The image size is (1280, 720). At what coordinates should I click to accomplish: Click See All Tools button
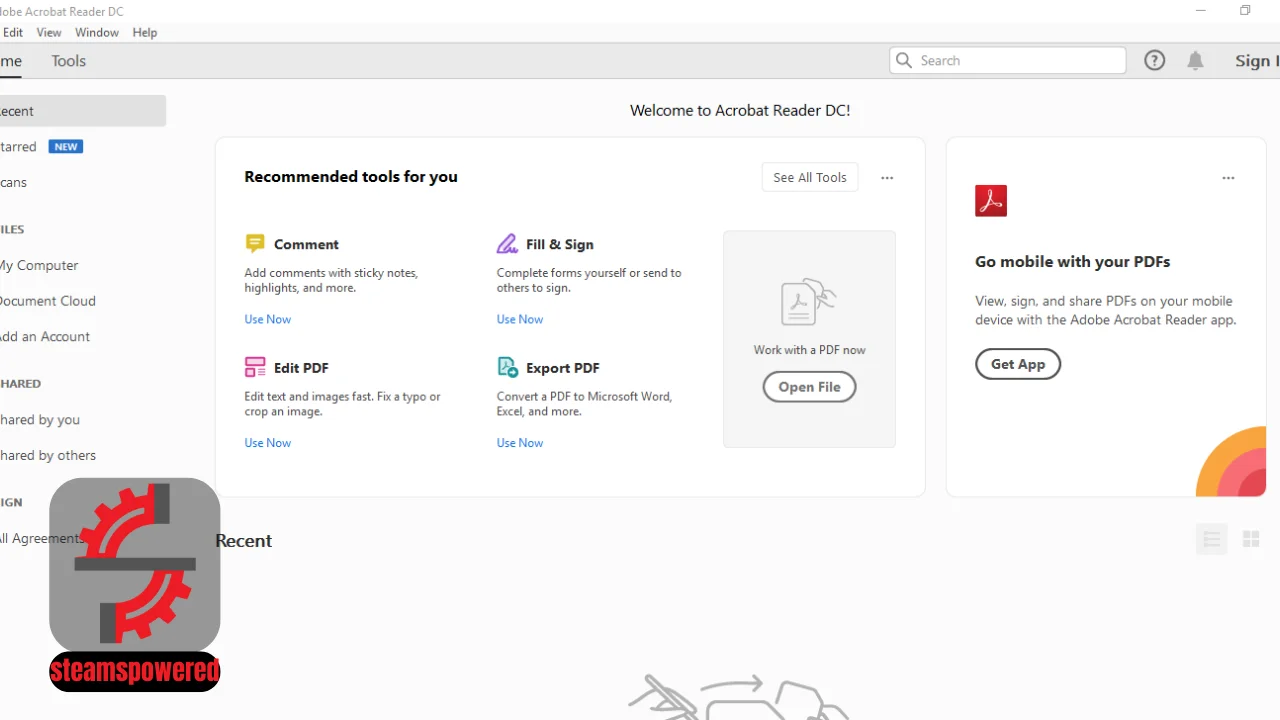[x=810, y=177]
